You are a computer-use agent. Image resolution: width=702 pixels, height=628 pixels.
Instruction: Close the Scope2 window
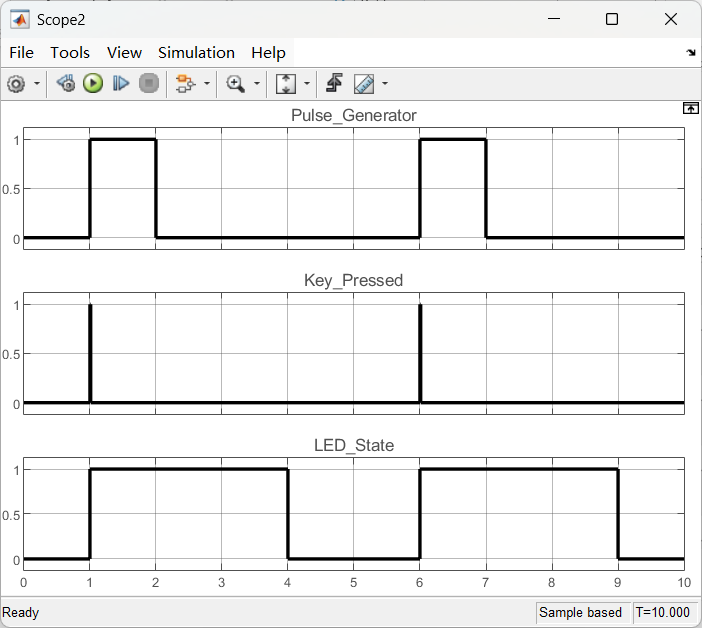tap(671, 19)
